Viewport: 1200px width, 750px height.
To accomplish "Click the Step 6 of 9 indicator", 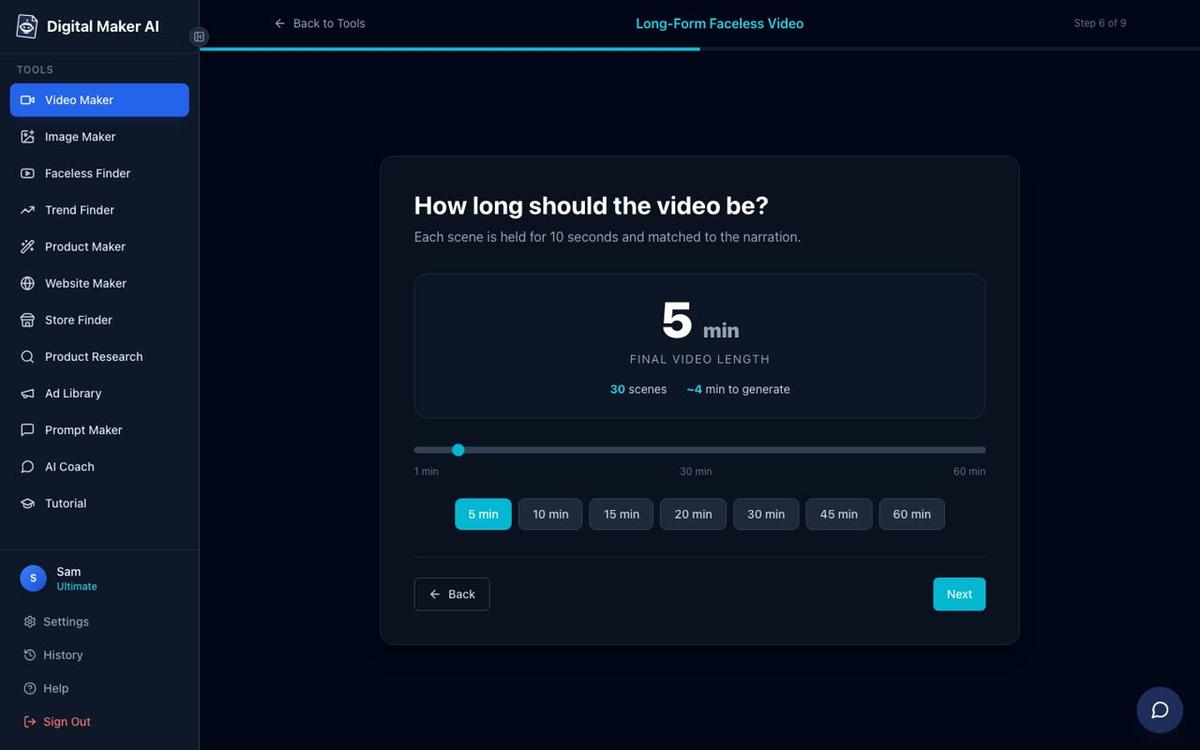I will pyautogui.click(x=1100, y=23).
